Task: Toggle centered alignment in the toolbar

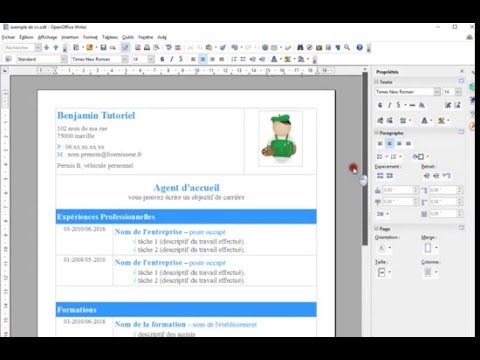Action: [203, 59]
